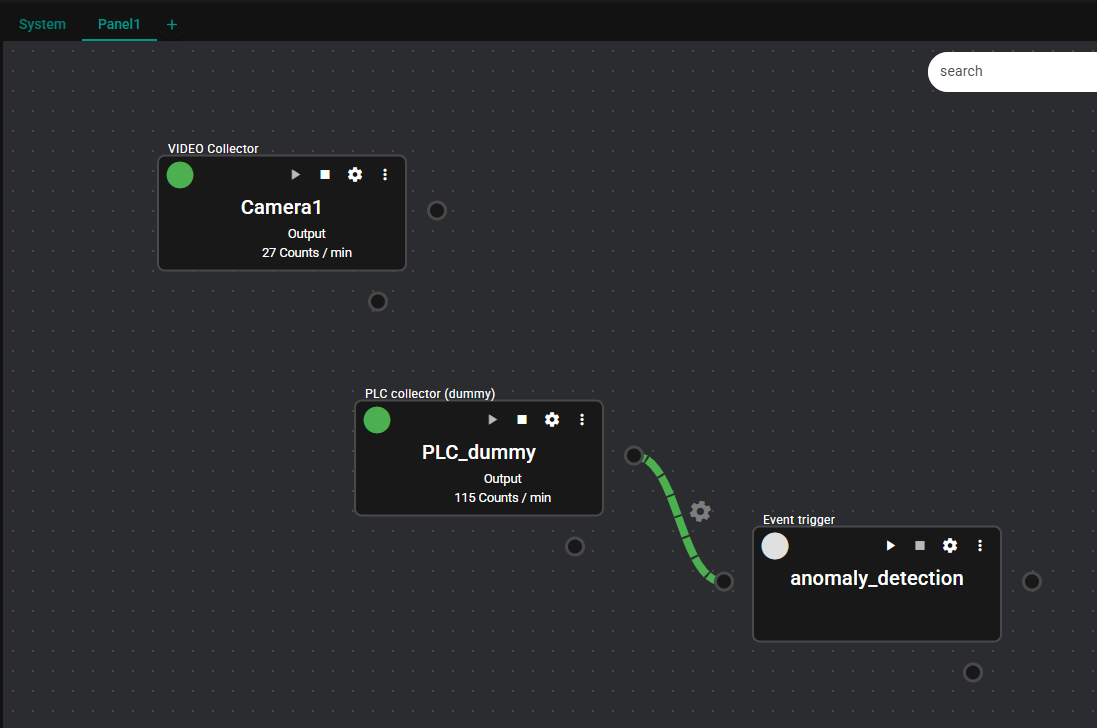Expand PLC_dummy three-dot more menu
The image size is (1097, 728).
(x=582, y=420)
